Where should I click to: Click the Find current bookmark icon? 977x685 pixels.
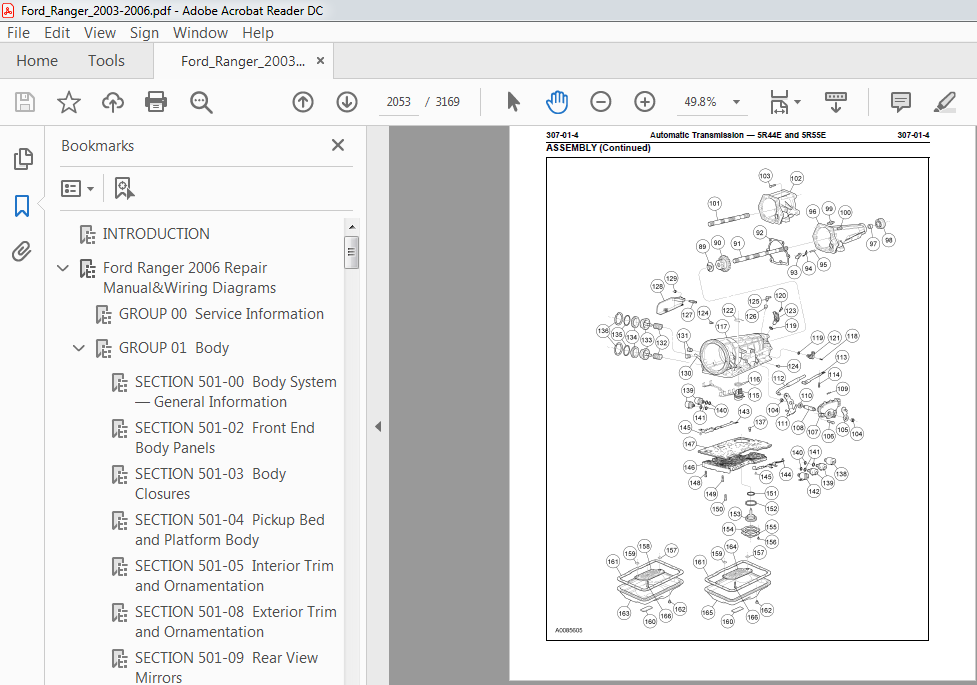pyautogui.click(x=124, y=188)
